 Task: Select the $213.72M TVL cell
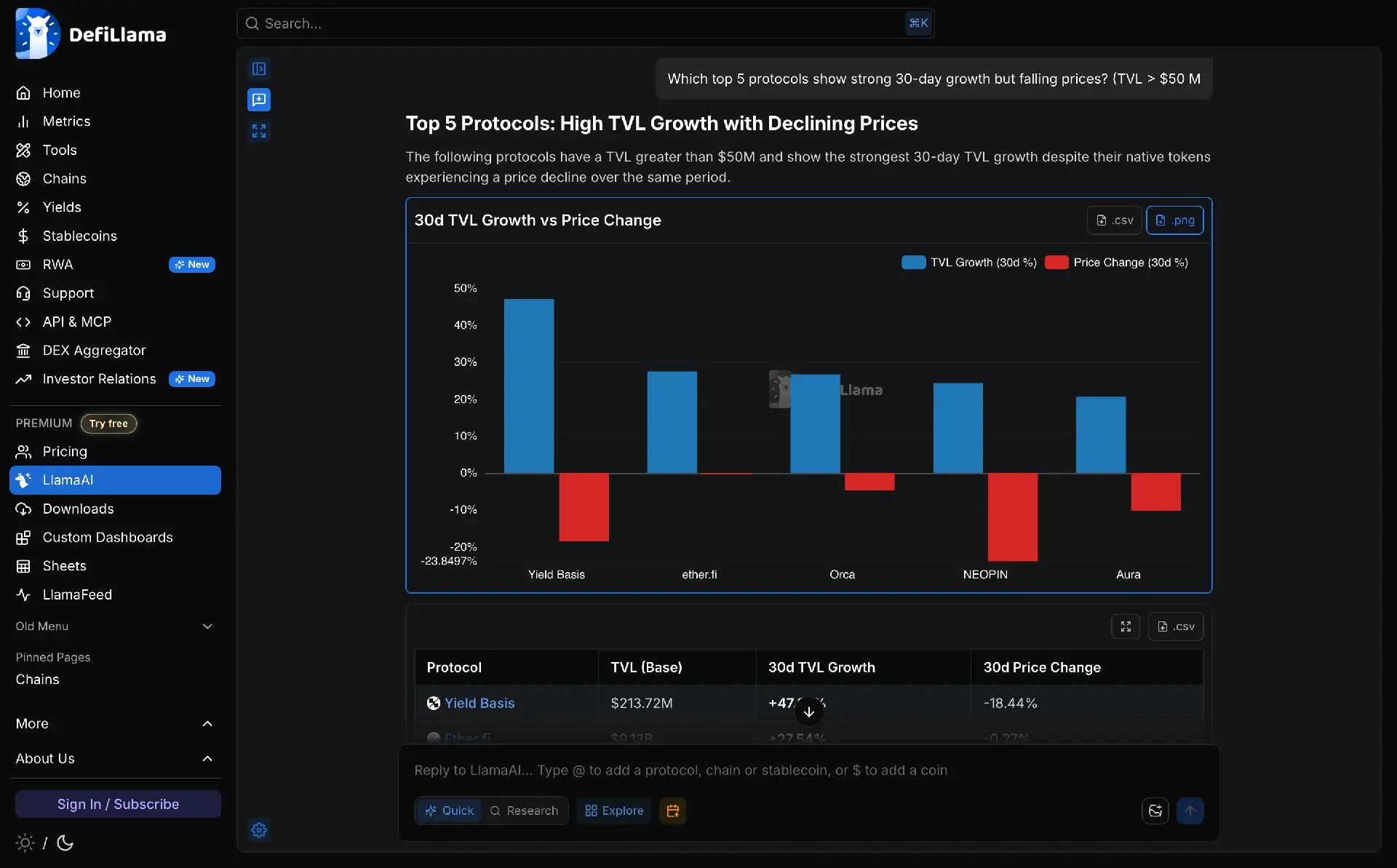point(677,704)
